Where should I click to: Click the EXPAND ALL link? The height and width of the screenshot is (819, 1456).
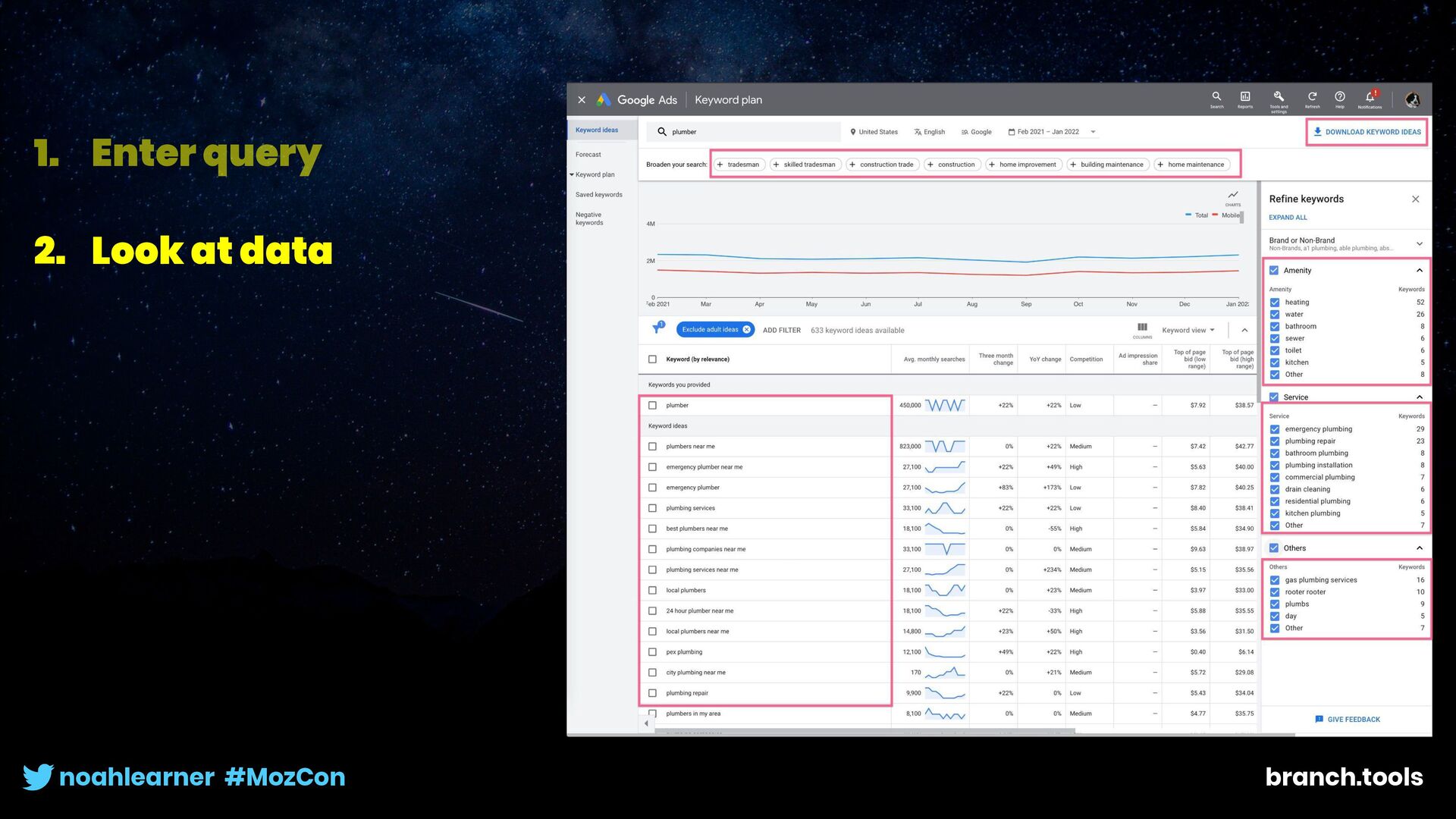(1288, 218)
